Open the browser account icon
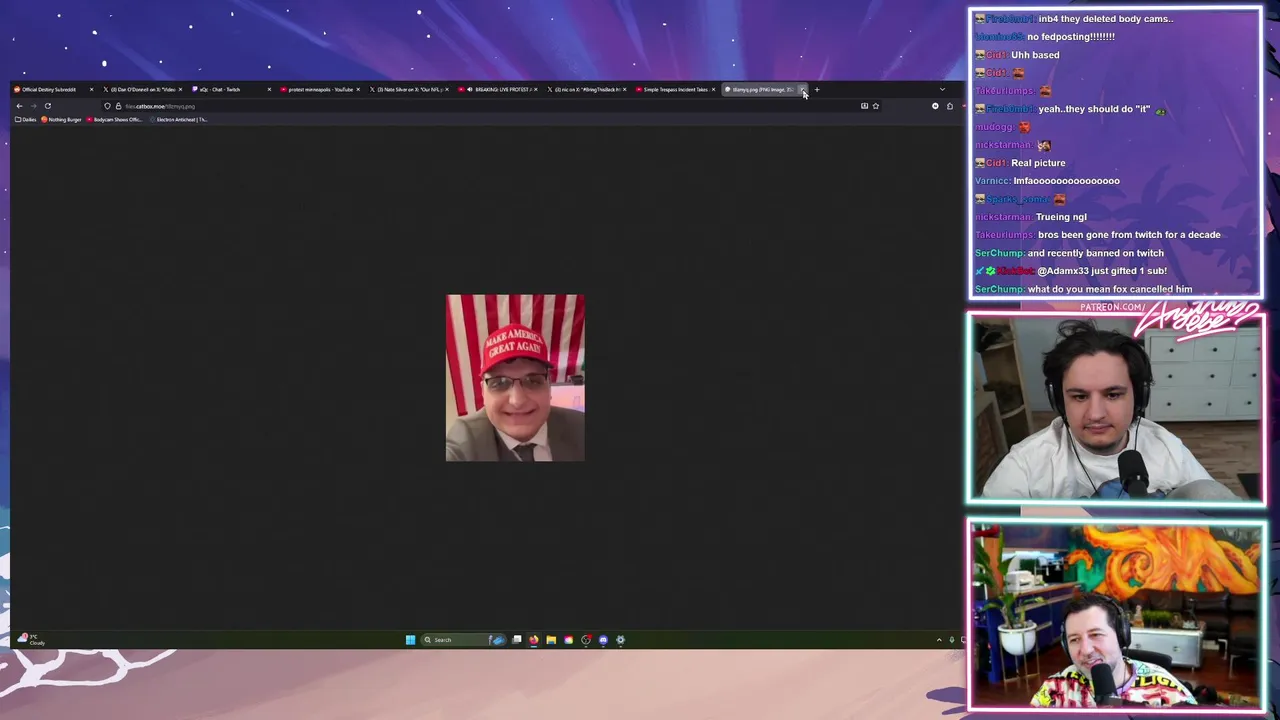This screenshot has height=720, width=1280. (x=936, y=106)
